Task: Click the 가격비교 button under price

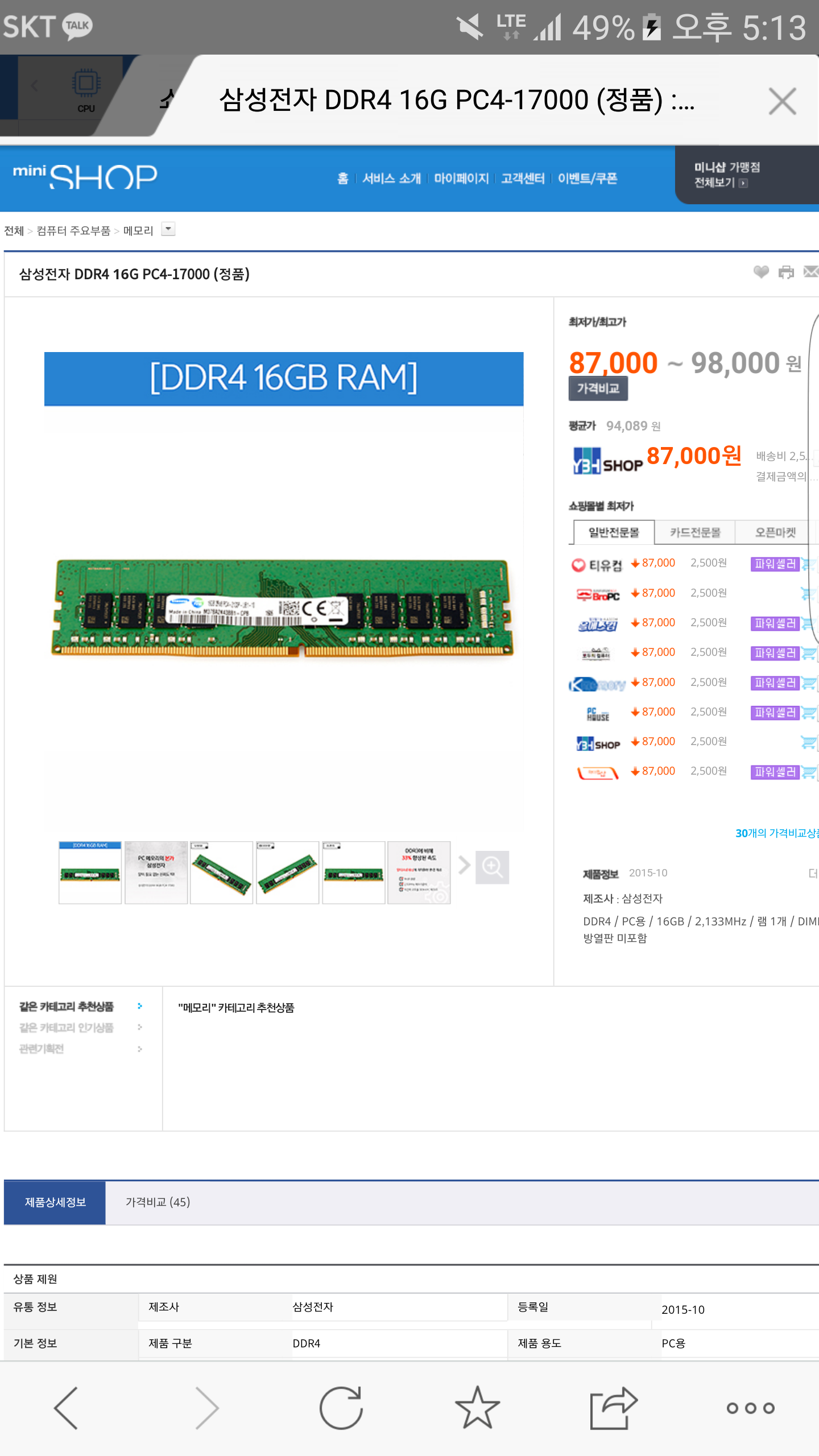Action: pyautogui.click(x=598, y=388)
